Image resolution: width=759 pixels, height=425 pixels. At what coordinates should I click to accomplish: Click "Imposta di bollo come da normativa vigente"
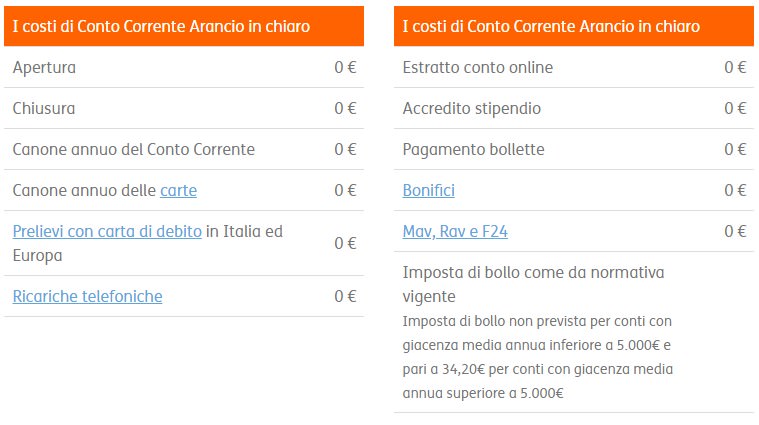coord(533,285)
